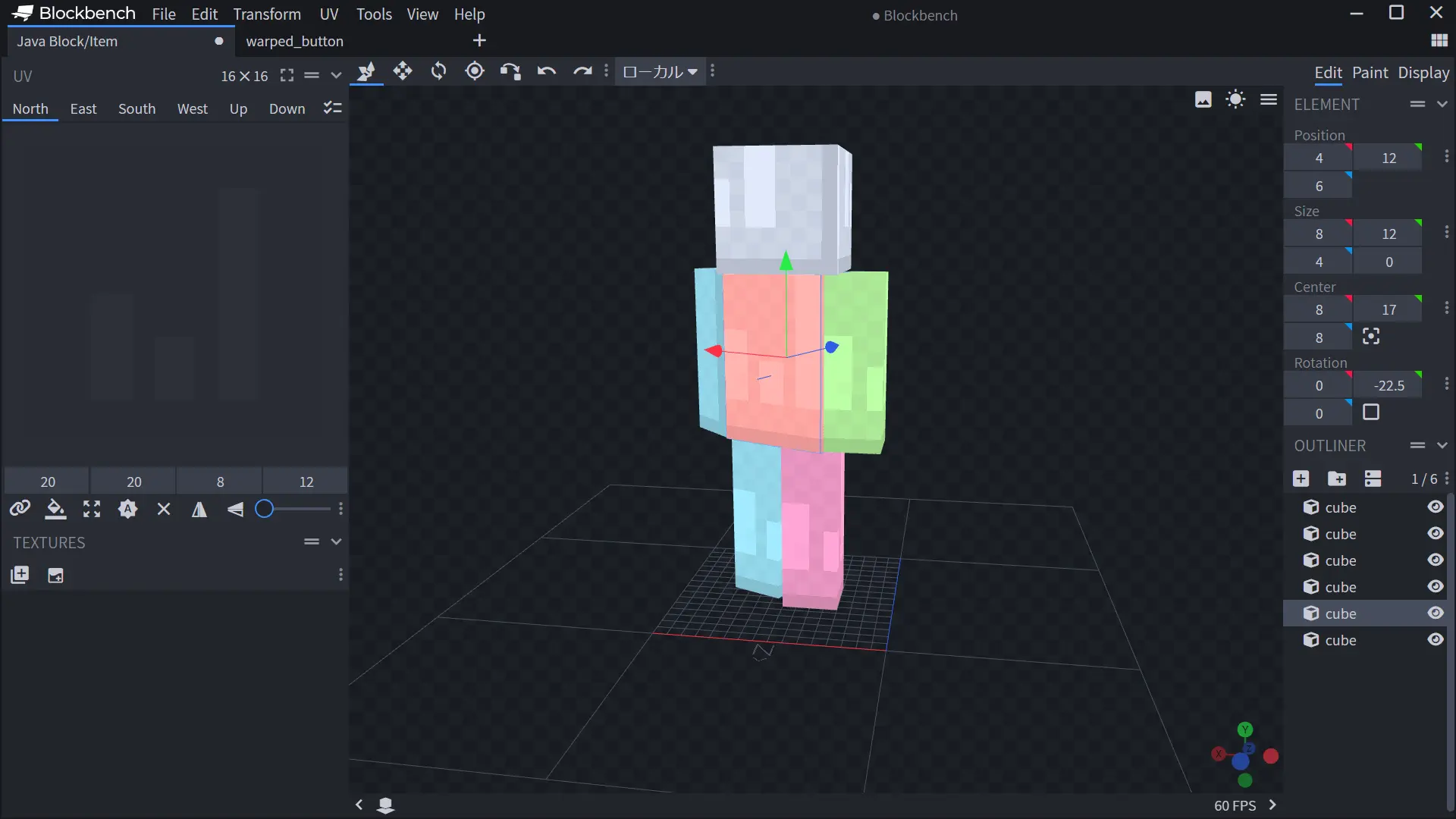
Task: Click the Fill UV paint bucket icon
Action: pos(55,509)
